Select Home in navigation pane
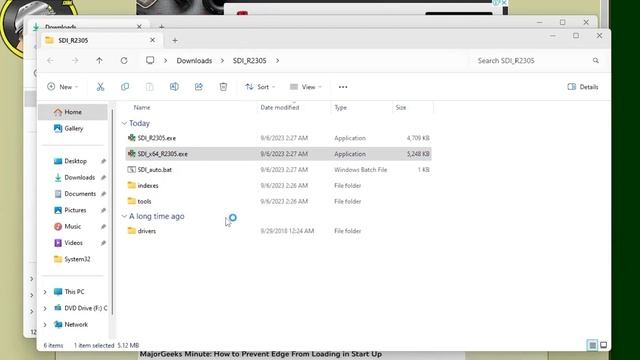Image resolution: width=640 pixels, height=360 pixels. 73,112
